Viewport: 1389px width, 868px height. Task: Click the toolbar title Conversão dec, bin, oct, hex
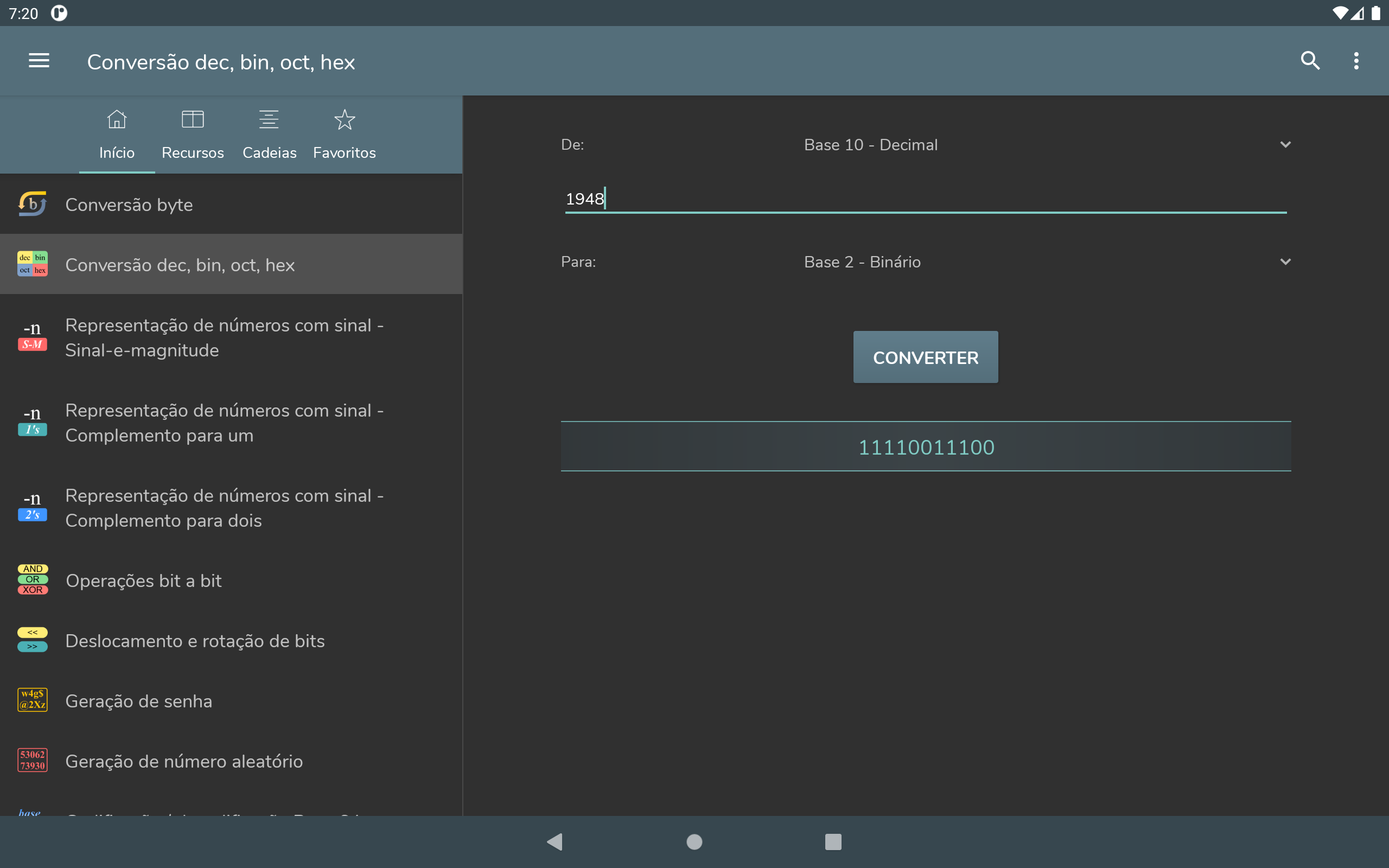[x=221, y=62]
